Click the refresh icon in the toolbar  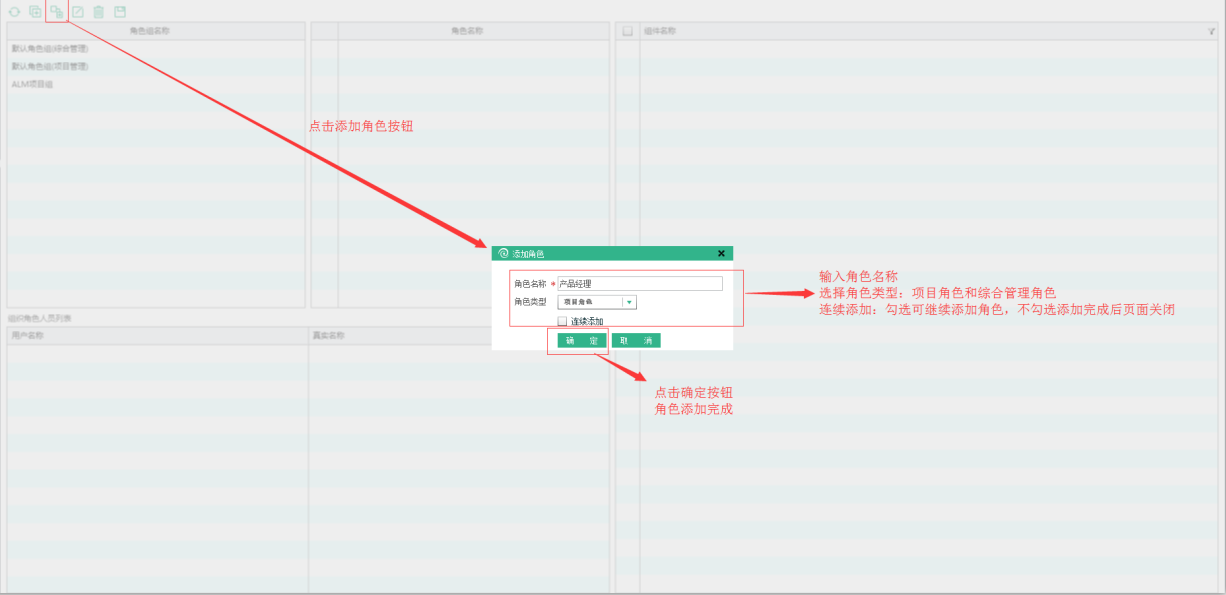(14, 12)
